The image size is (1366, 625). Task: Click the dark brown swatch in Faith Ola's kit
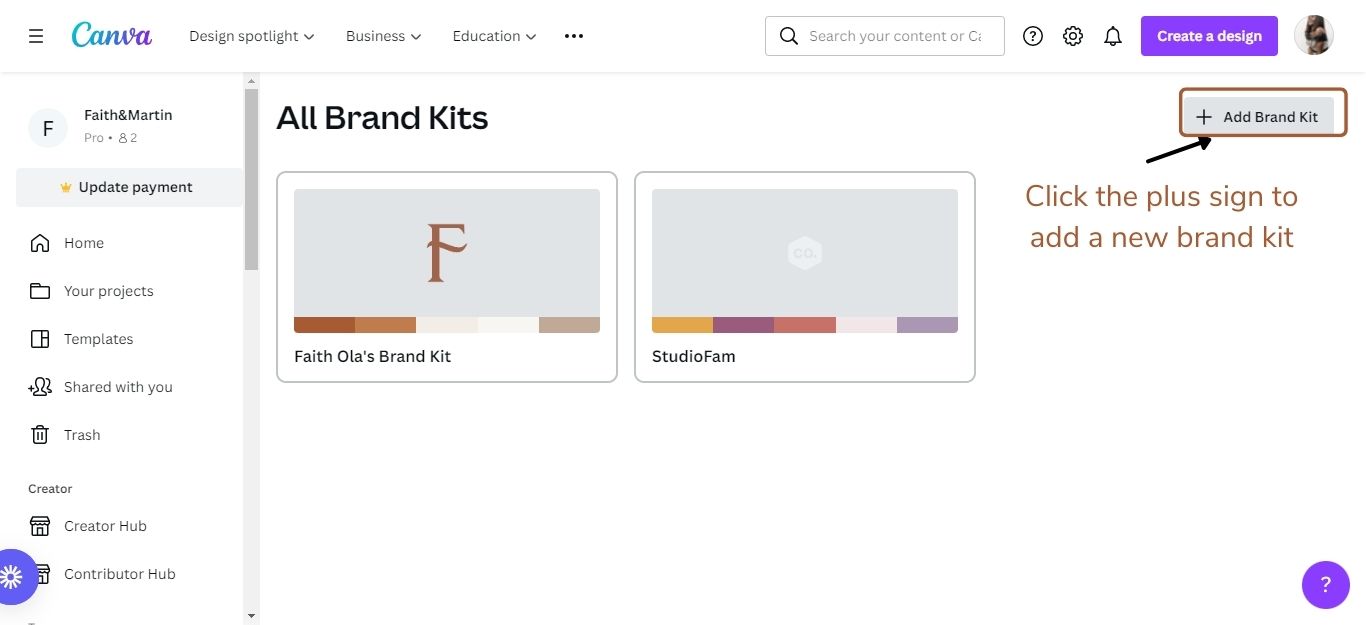point(324,325)
